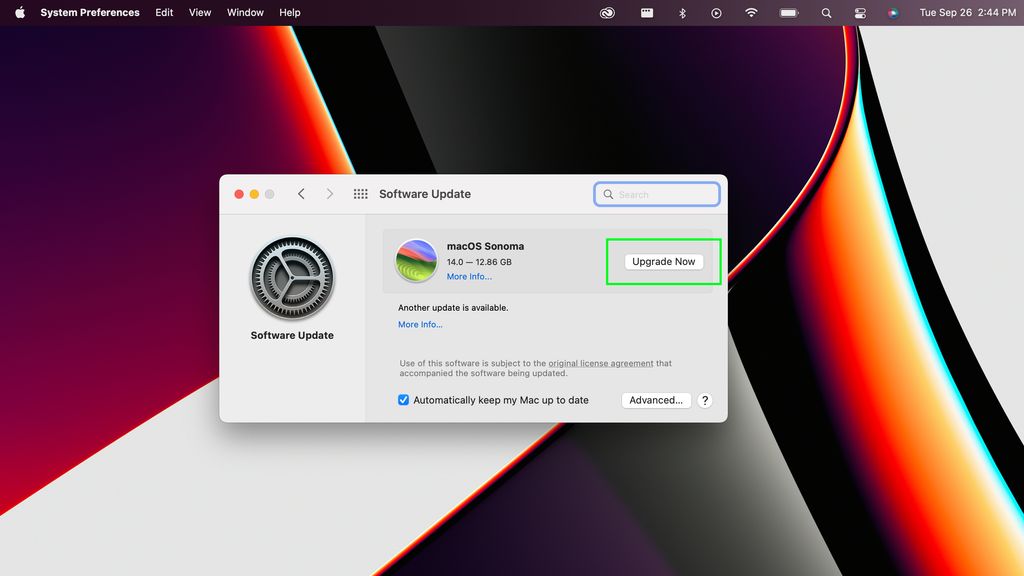
Task: Open the Now Playing menu bar icon
Action: (715, 13)
